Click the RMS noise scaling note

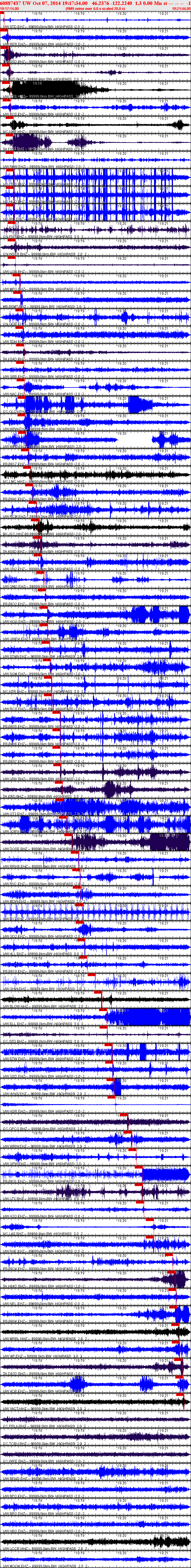pyautogui.click(x=95, y=8)
